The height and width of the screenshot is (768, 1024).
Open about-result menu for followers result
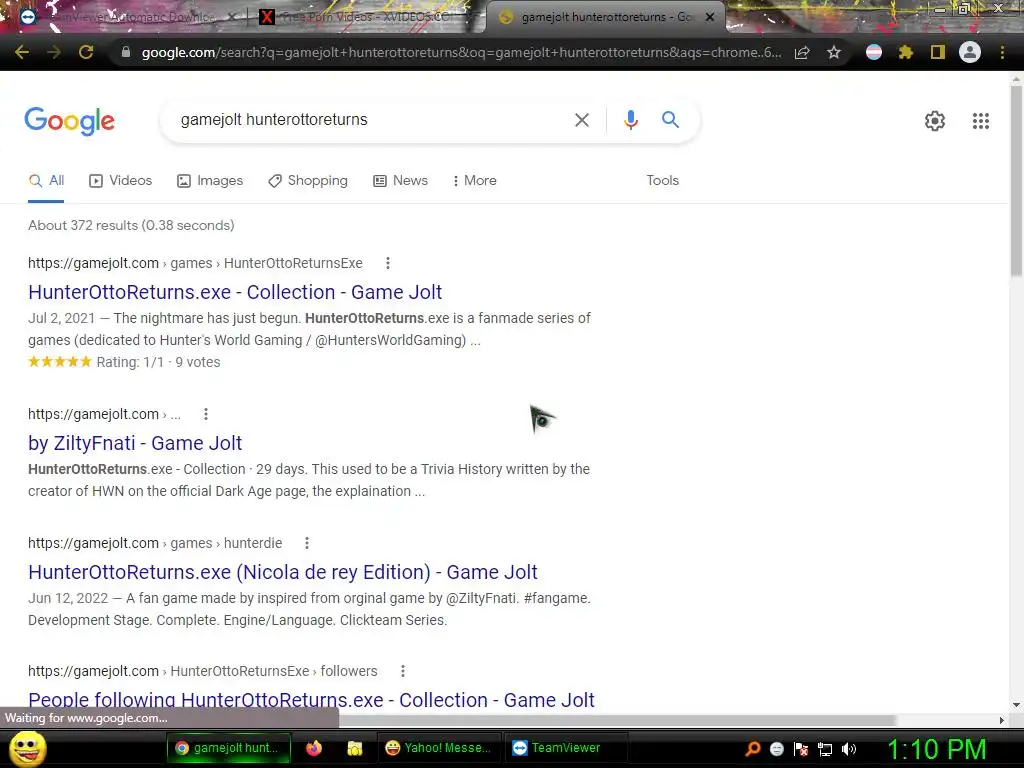pyautogui.click(x=403, y=671)
